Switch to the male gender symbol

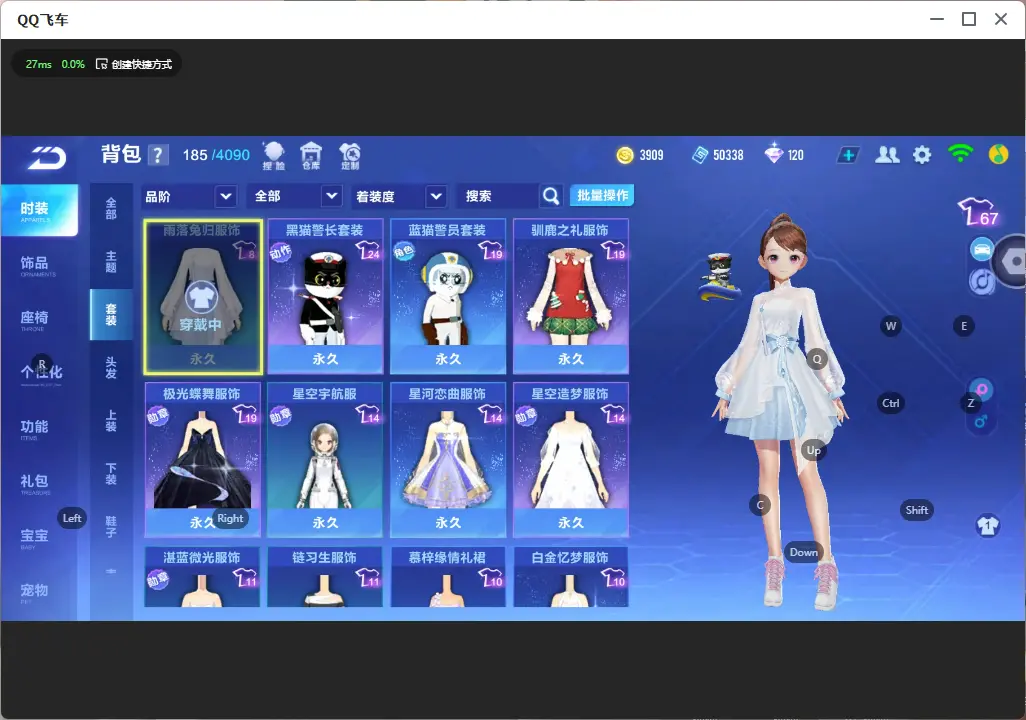pos(980,422)
